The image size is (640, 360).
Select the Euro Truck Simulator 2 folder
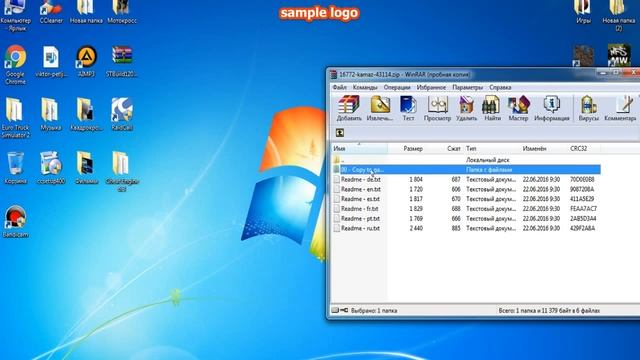click(16, 118)
